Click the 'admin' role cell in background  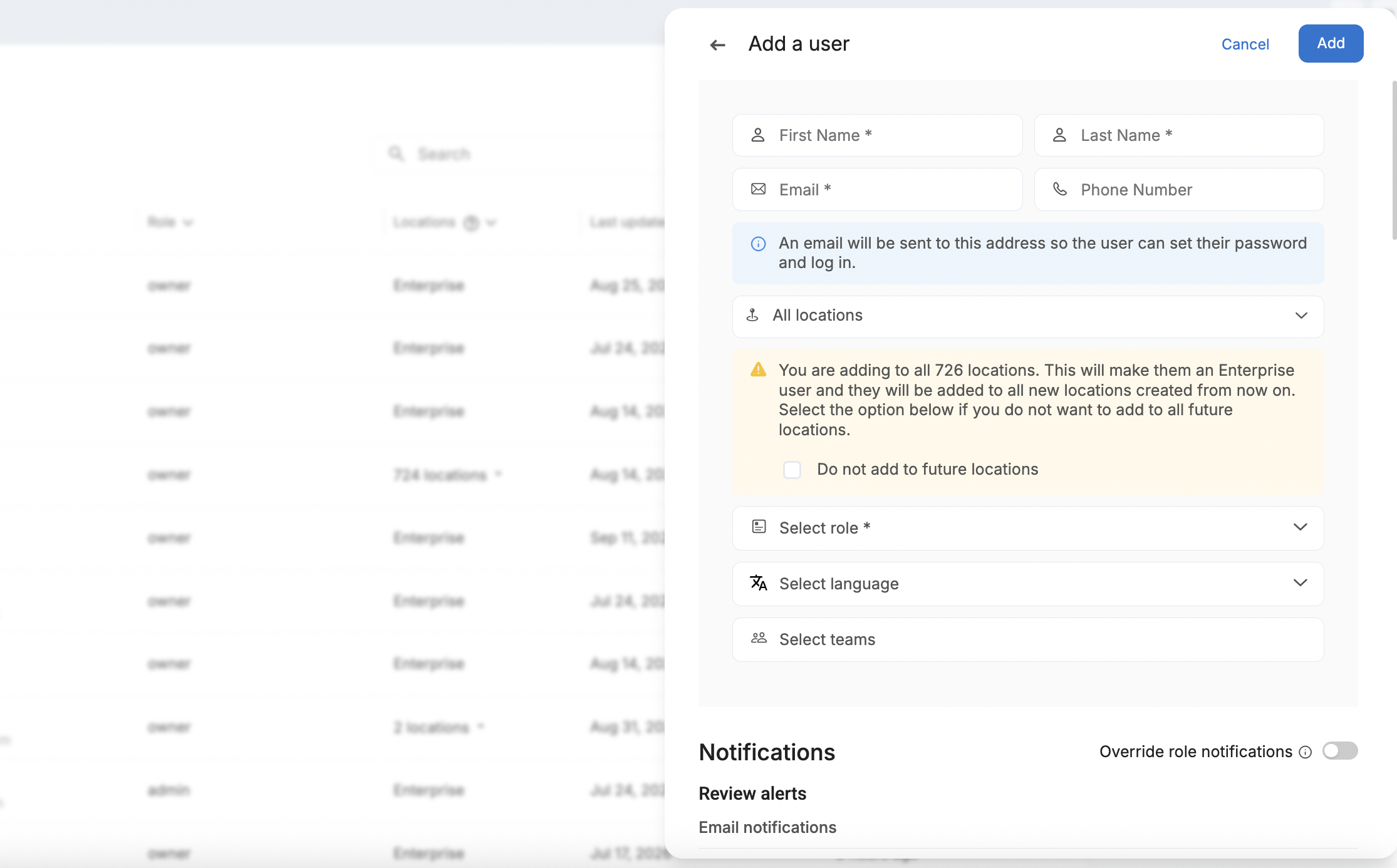169,790
